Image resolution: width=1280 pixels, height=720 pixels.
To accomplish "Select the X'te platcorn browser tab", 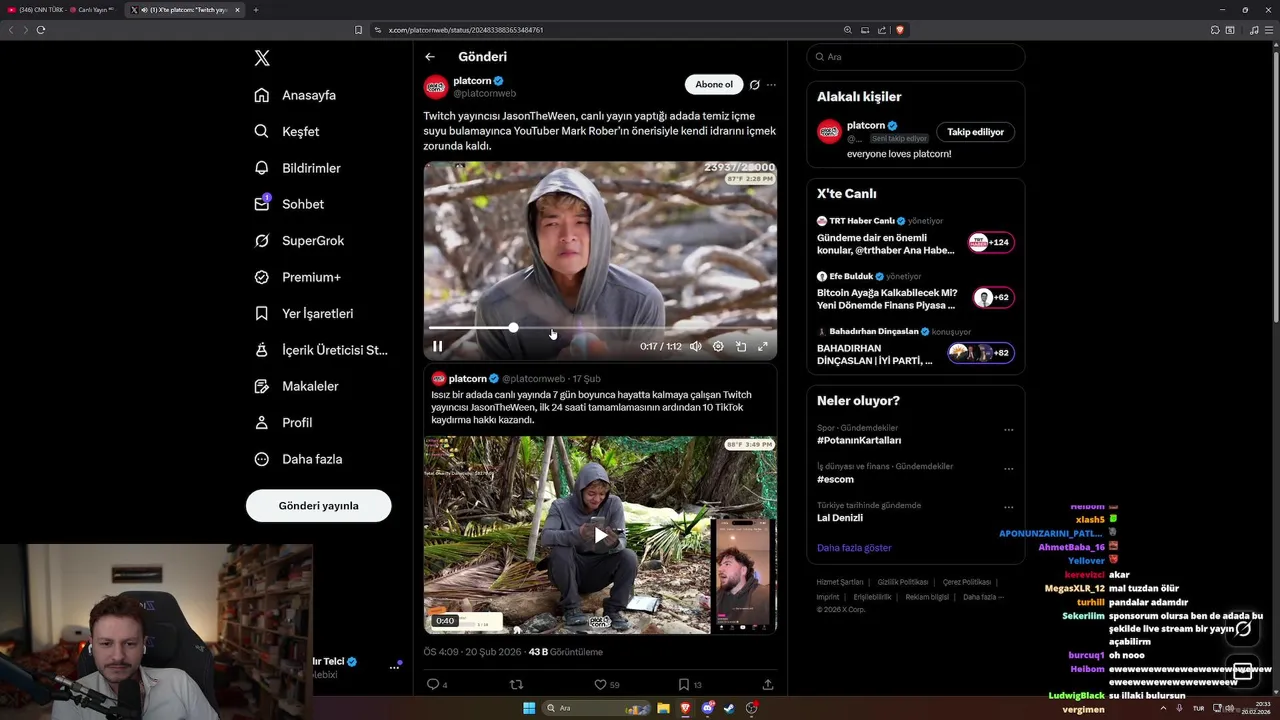I will click(x=185, y=10).
